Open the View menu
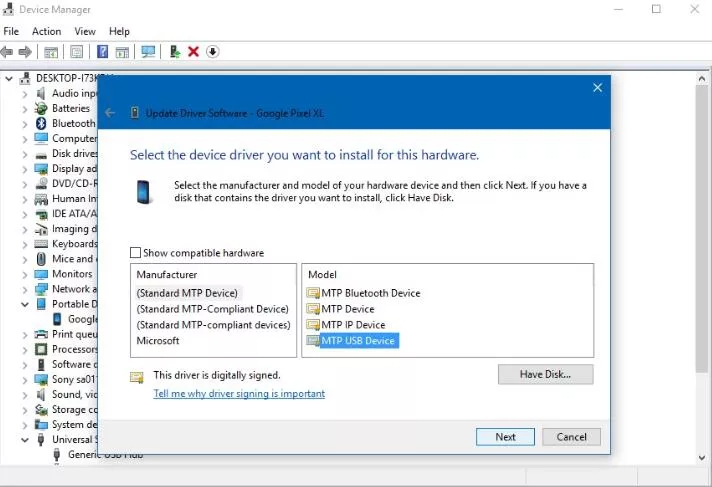 [x=85, y=31]
